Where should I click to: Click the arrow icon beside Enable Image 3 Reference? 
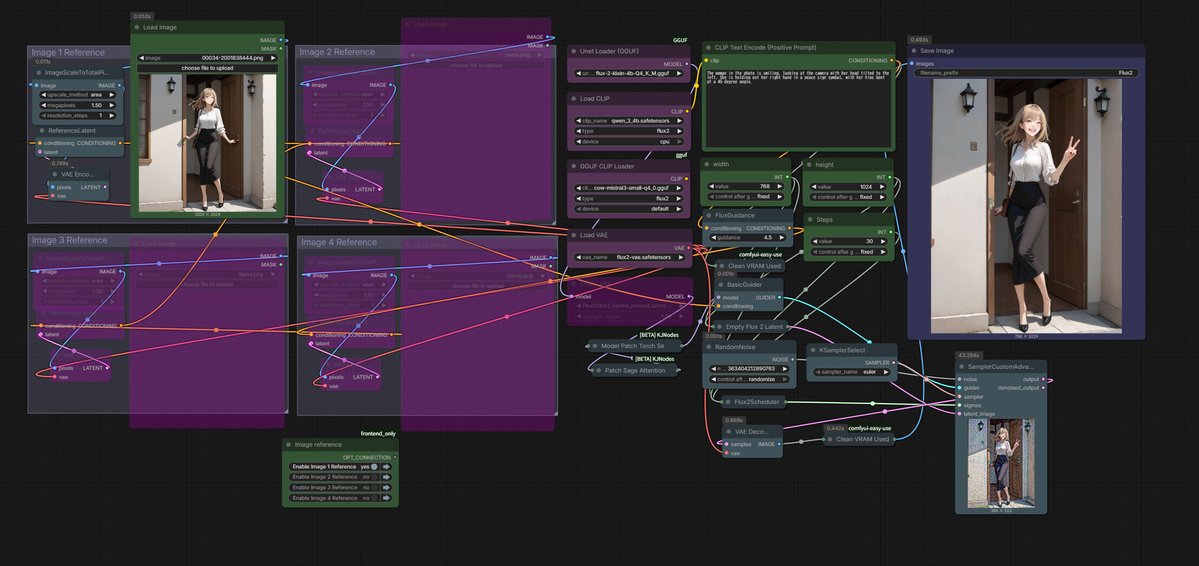(x=386, y=487)
